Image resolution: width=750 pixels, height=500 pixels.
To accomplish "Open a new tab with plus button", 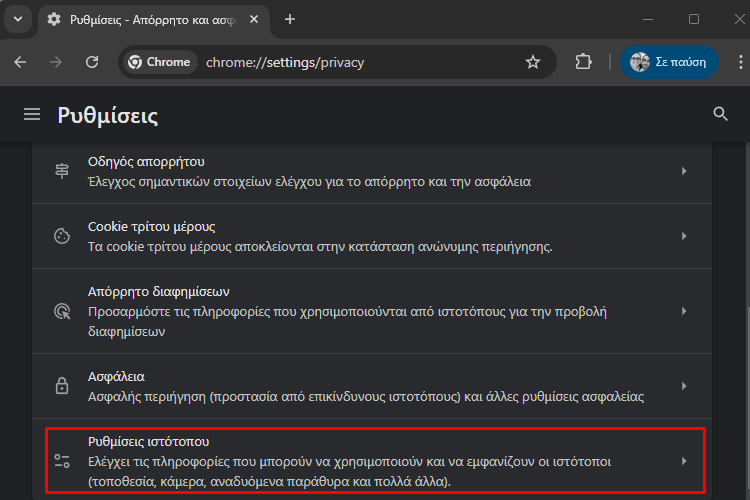I will tap(290, 19).
